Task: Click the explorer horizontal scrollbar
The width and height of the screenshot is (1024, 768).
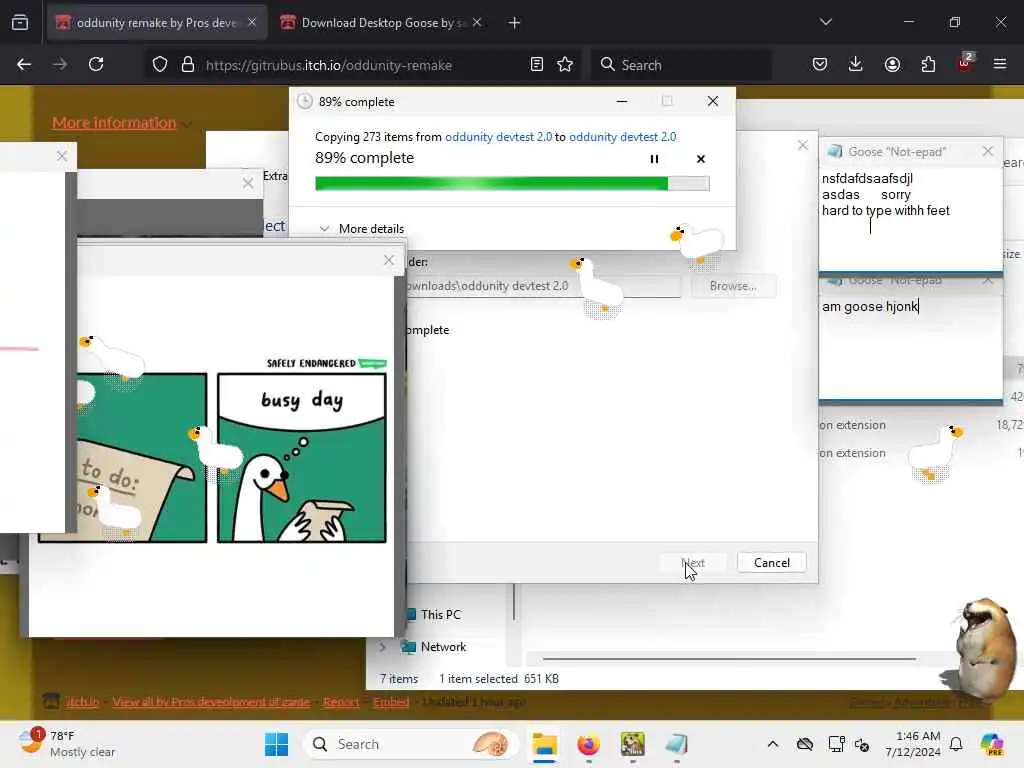Action: pyautogui.click(x=728, y=659)
